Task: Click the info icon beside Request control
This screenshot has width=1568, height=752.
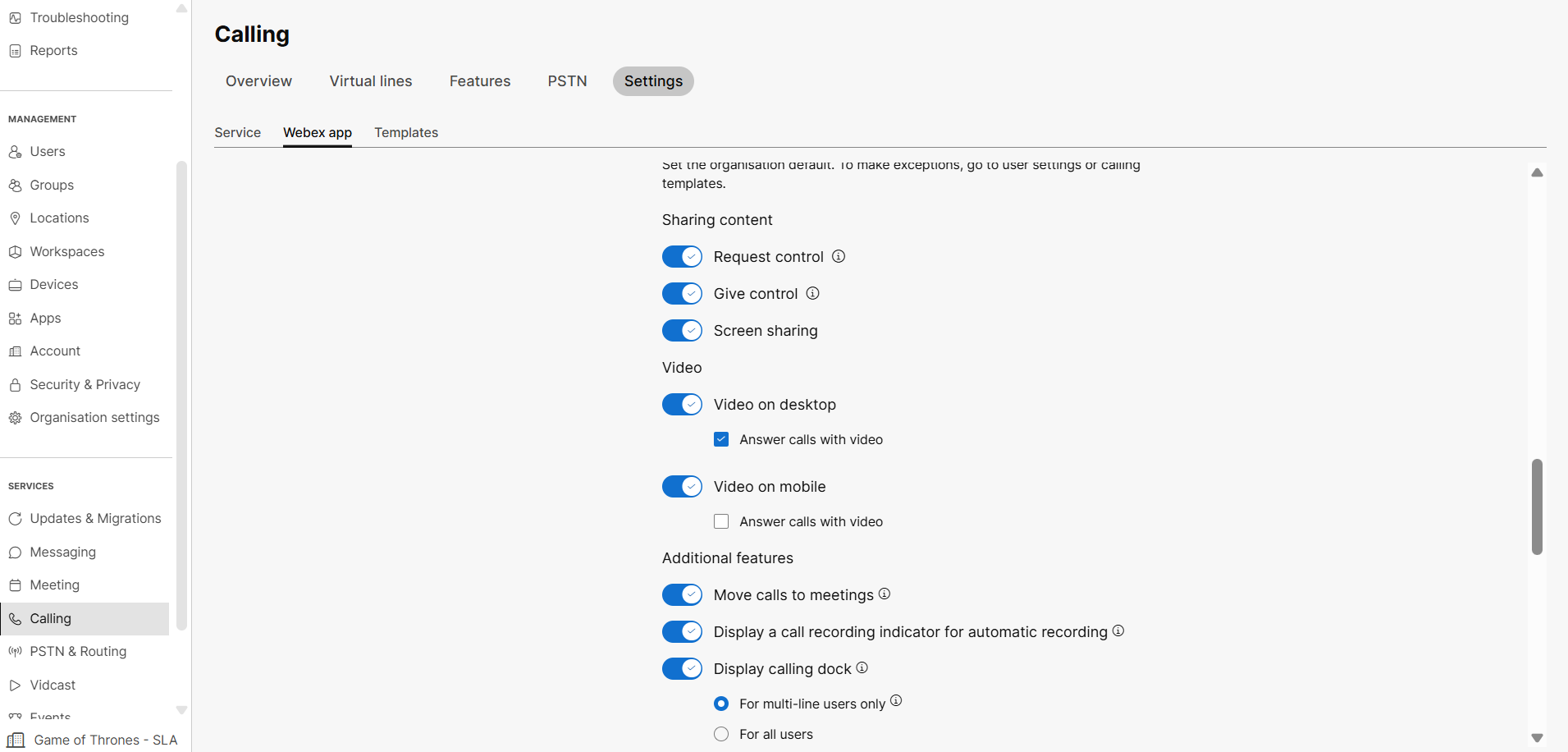Action: pos(839,256)
